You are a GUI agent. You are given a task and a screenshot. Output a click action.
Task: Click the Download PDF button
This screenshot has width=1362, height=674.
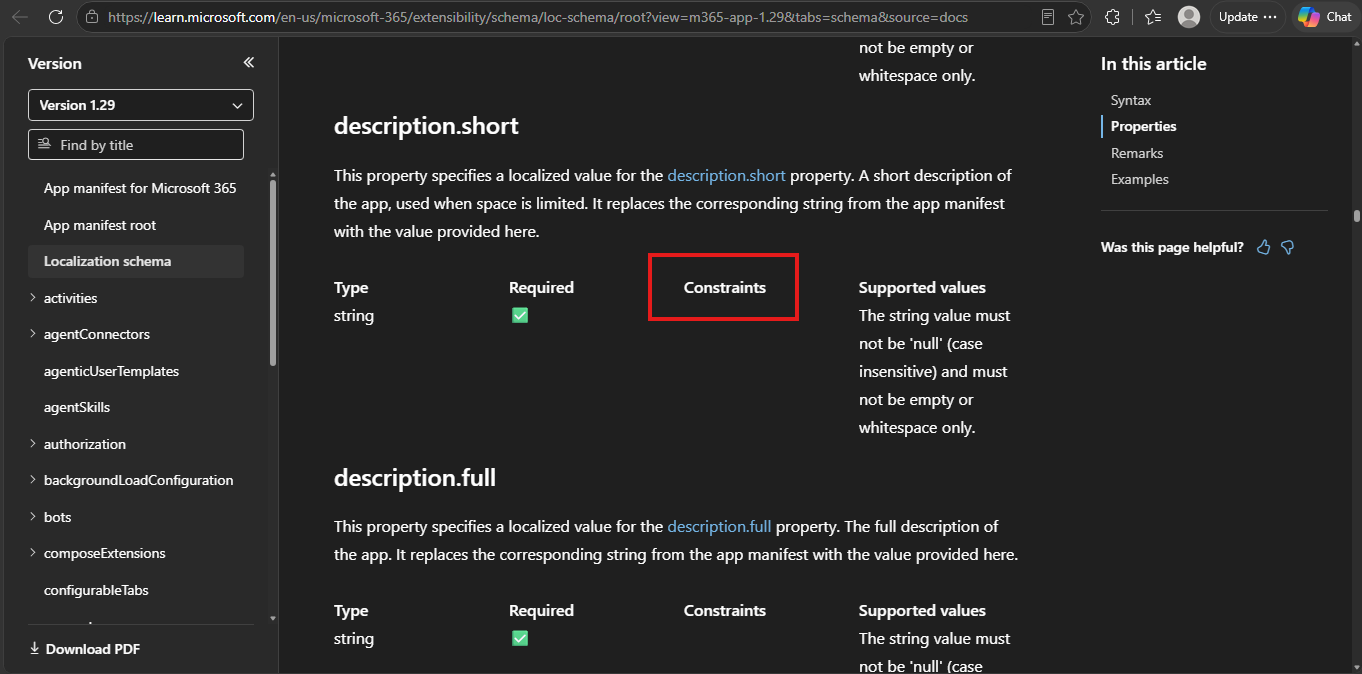point(84,649)
